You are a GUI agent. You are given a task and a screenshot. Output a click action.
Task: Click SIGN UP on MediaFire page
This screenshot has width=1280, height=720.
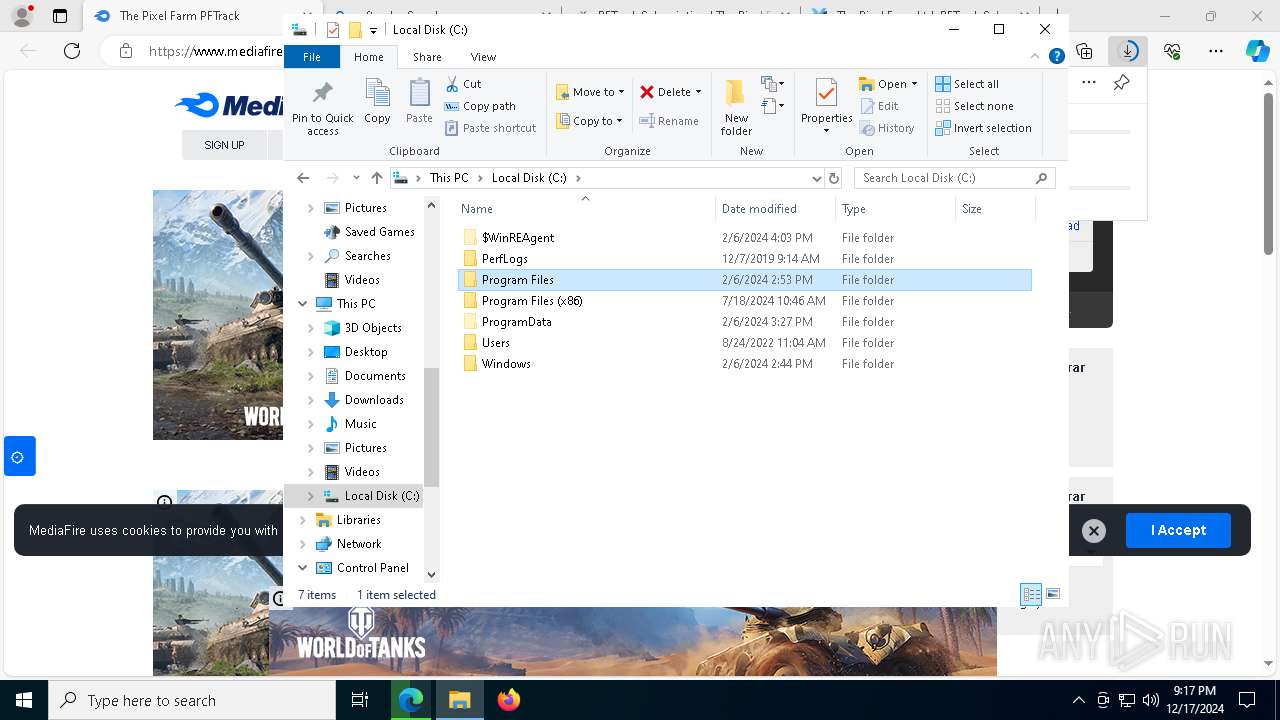224,145
